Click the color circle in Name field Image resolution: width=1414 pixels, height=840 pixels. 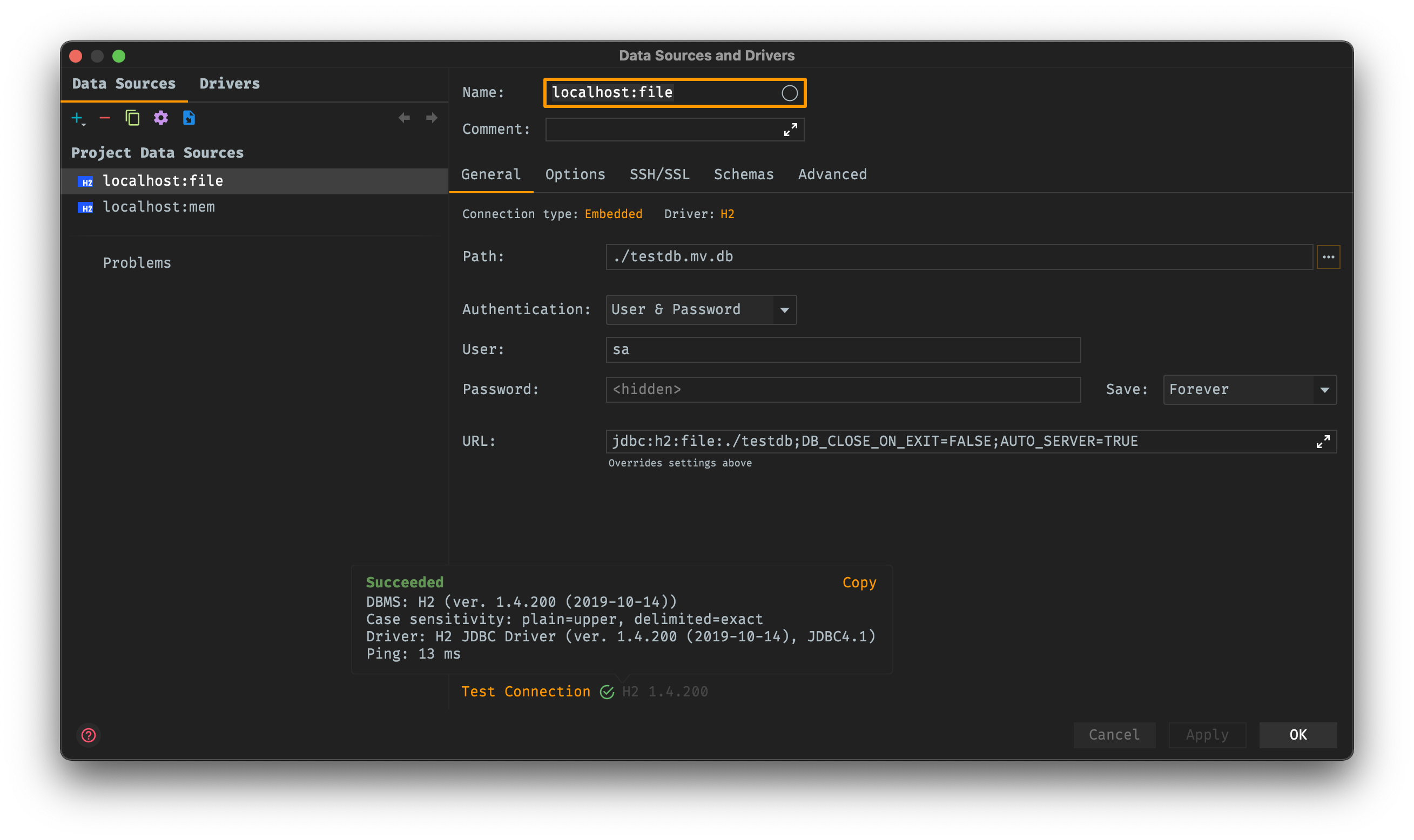[x=790, y=93]
